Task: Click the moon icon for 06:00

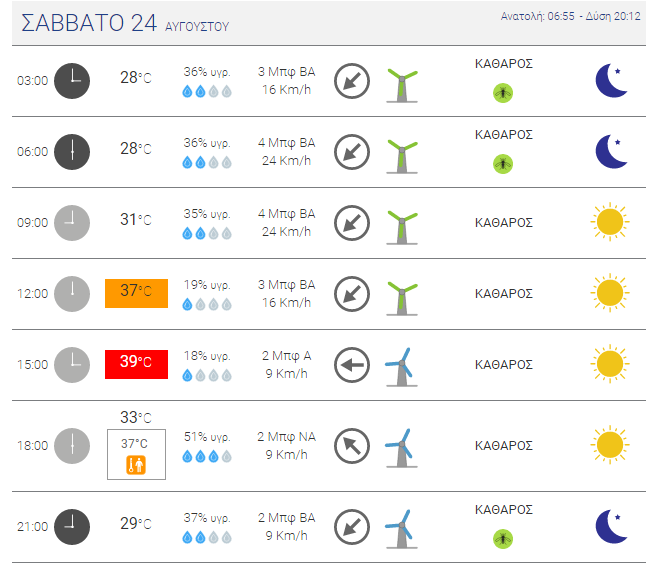Action: pyautogui.click(x=611, y=152)
